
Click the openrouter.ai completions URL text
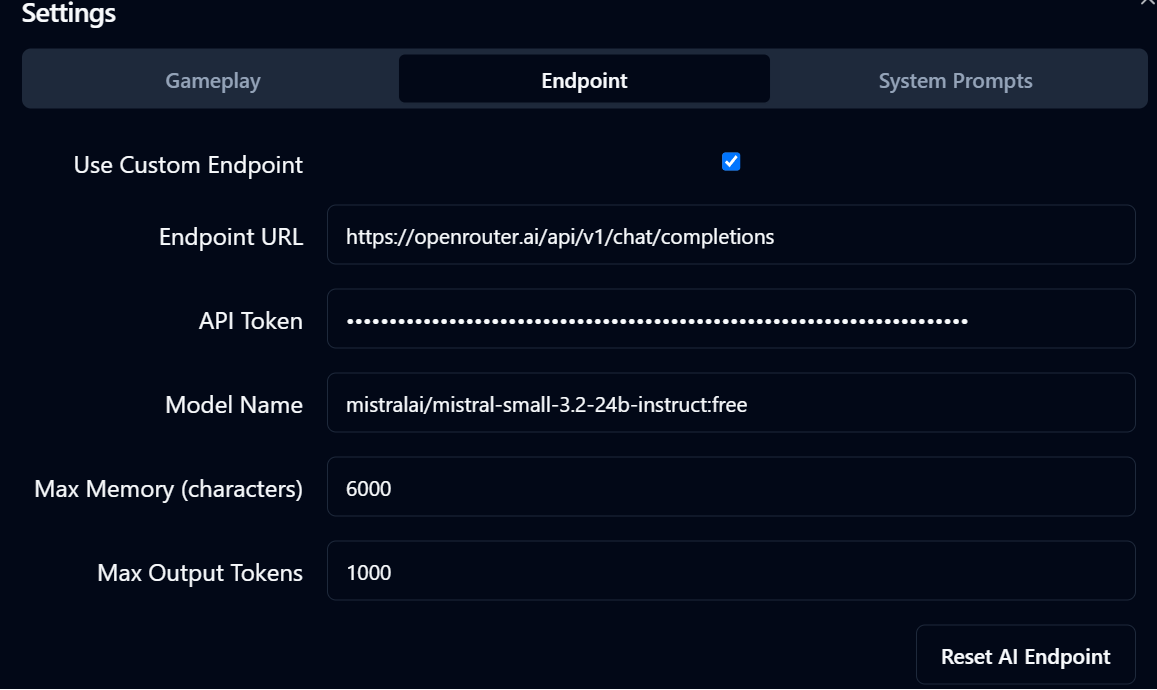point(560,237)
